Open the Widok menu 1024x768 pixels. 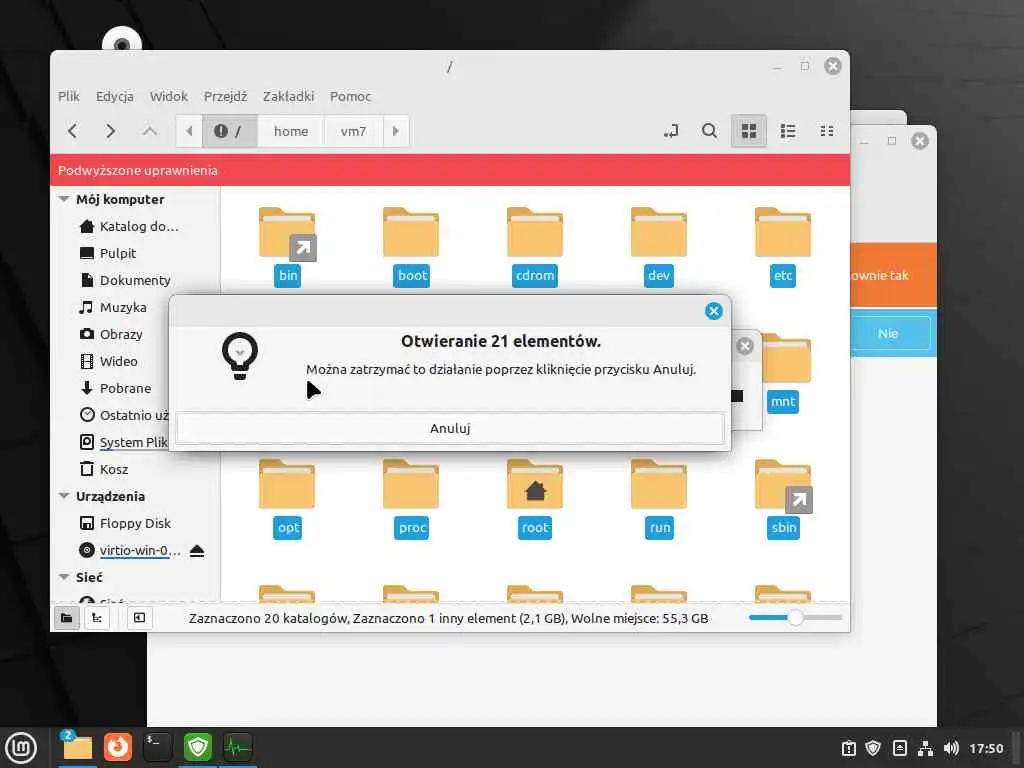point(168,97)
